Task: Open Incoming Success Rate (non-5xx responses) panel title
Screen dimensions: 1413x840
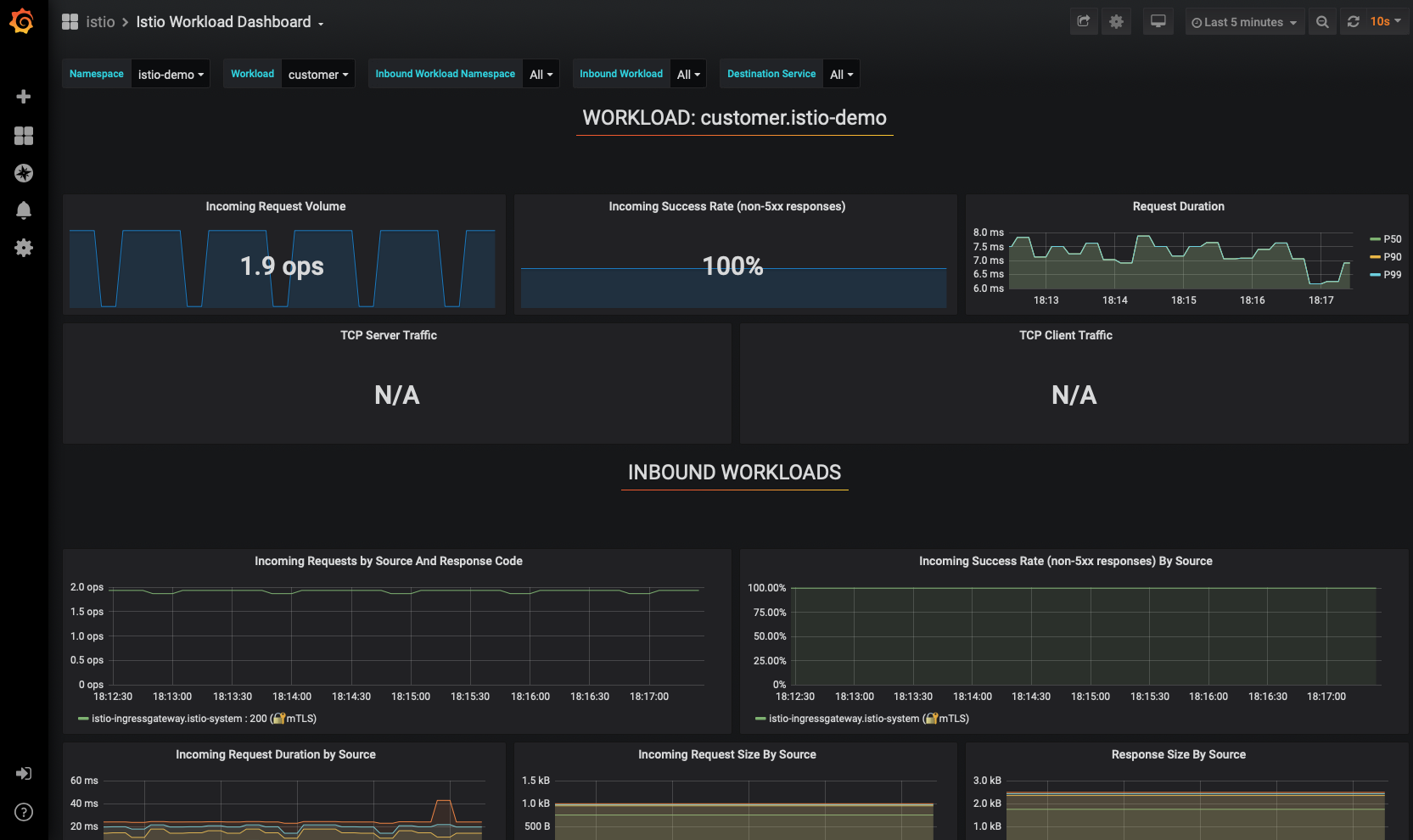Action: (x=727, y=206)
